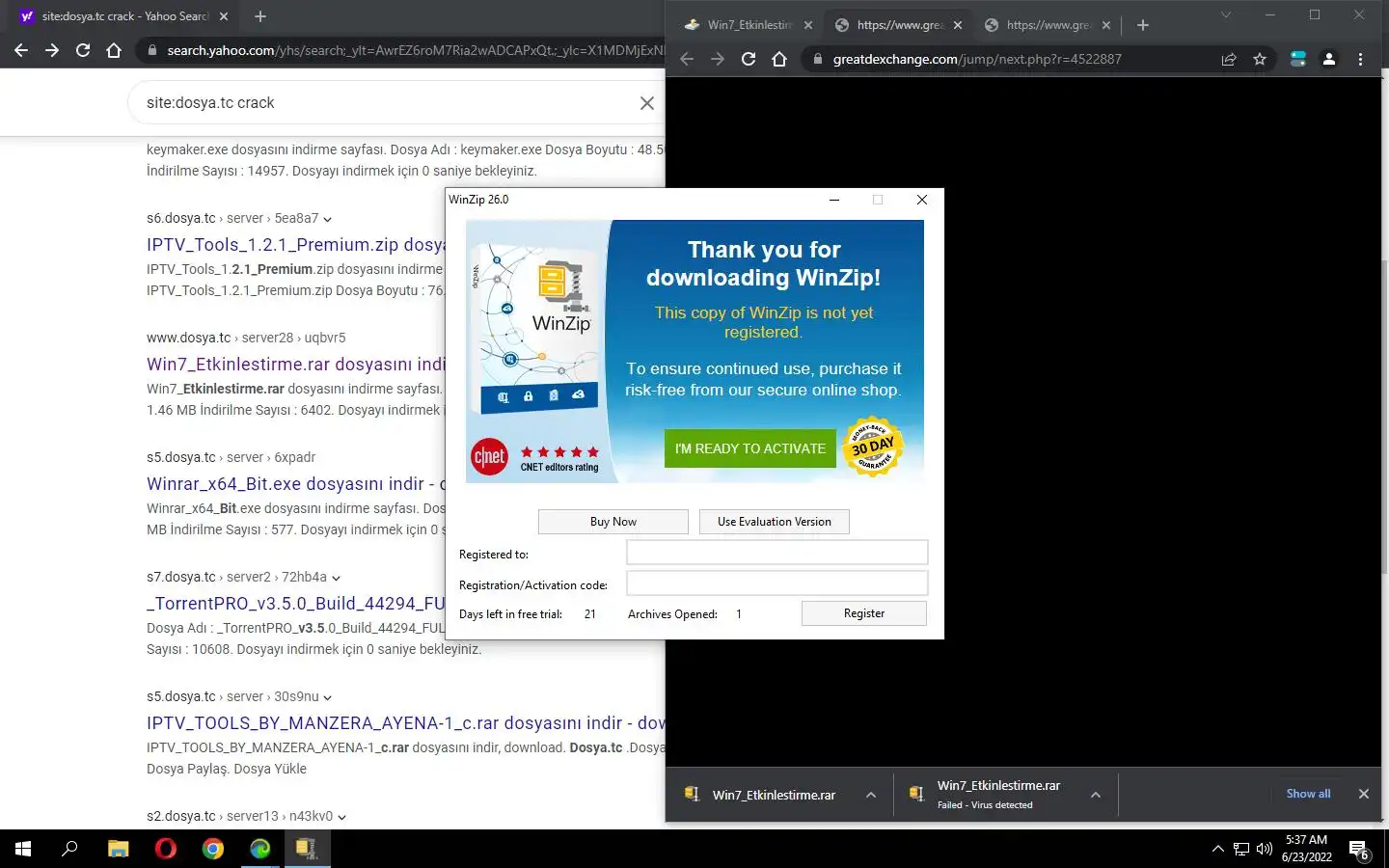
Task: Bookmark the greatdexchange page with star
Action: click(1260, 59)
